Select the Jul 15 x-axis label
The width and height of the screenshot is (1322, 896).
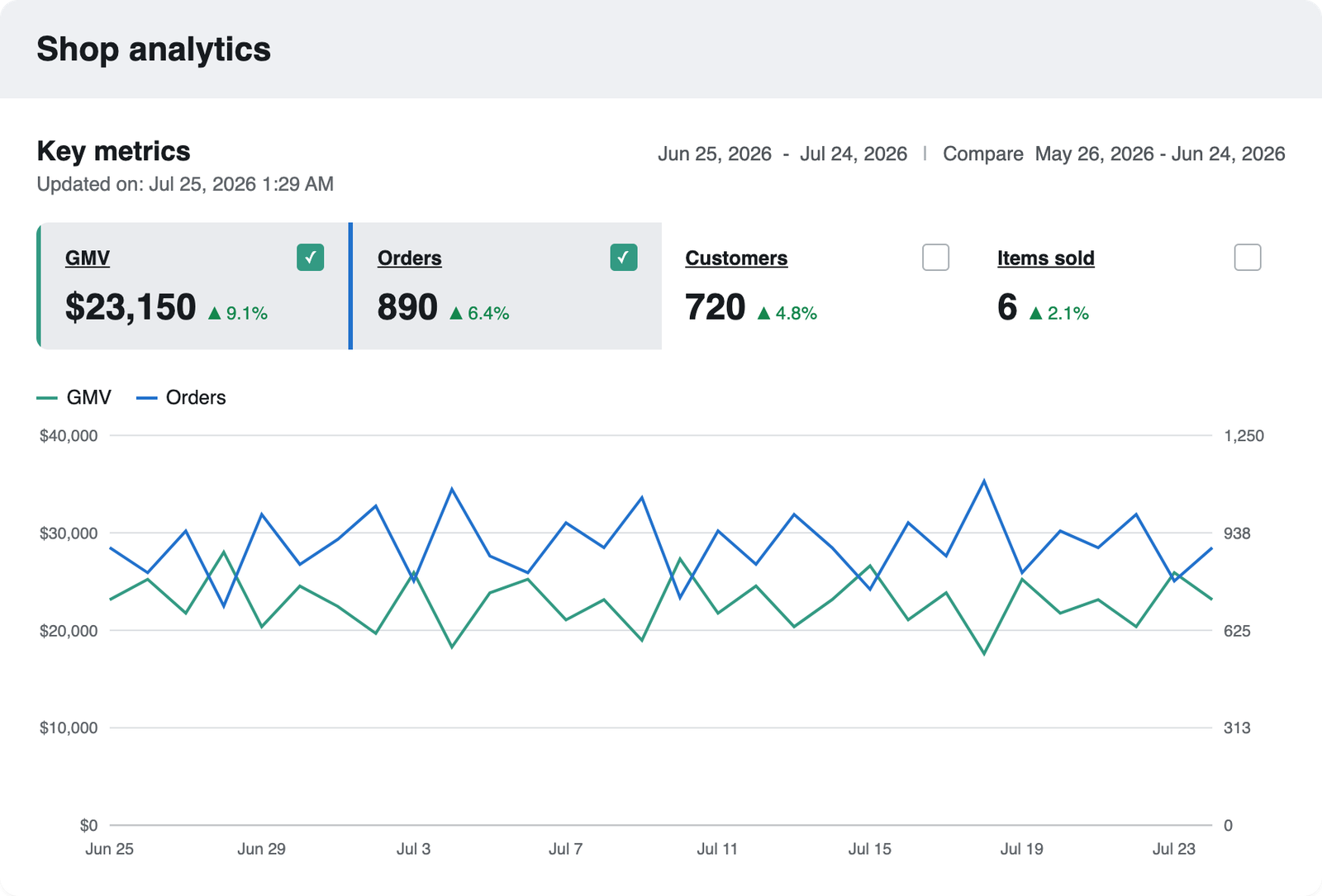(869, 849)
